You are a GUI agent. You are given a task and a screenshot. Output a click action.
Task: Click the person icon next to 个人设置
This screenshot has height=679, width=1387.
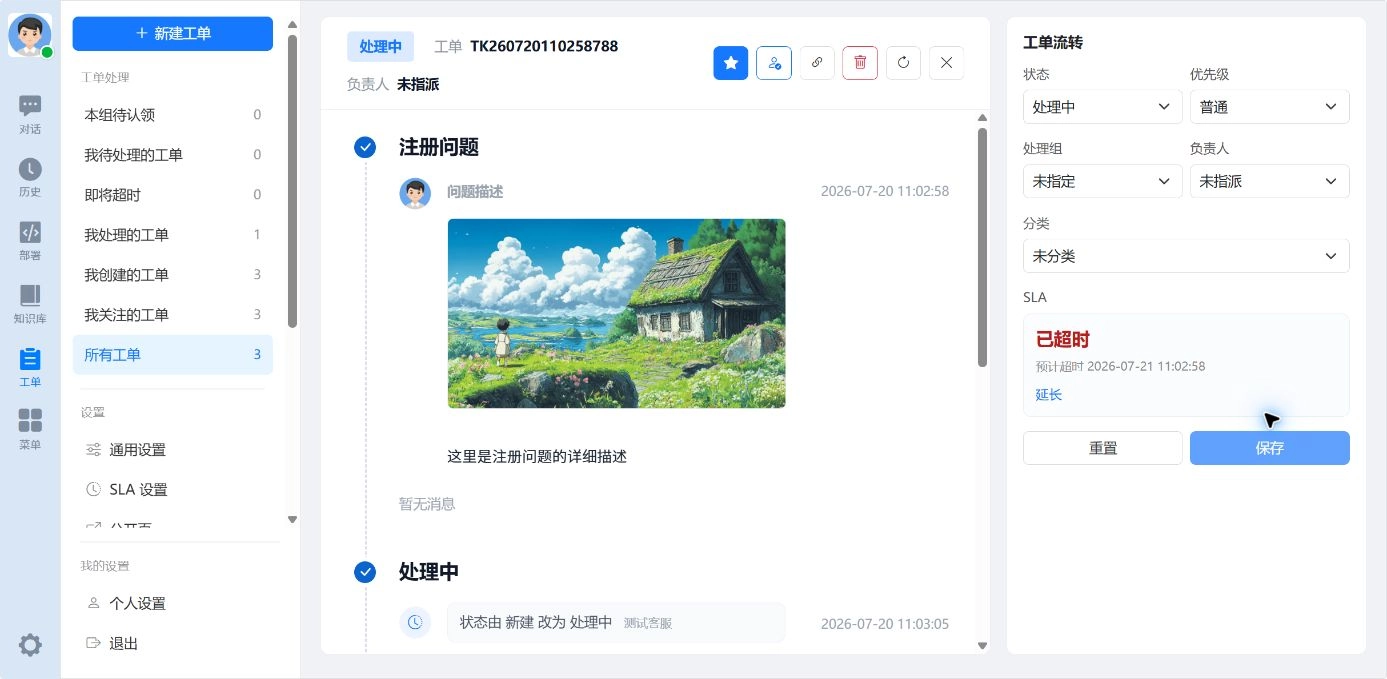click(x=93, y=604)
